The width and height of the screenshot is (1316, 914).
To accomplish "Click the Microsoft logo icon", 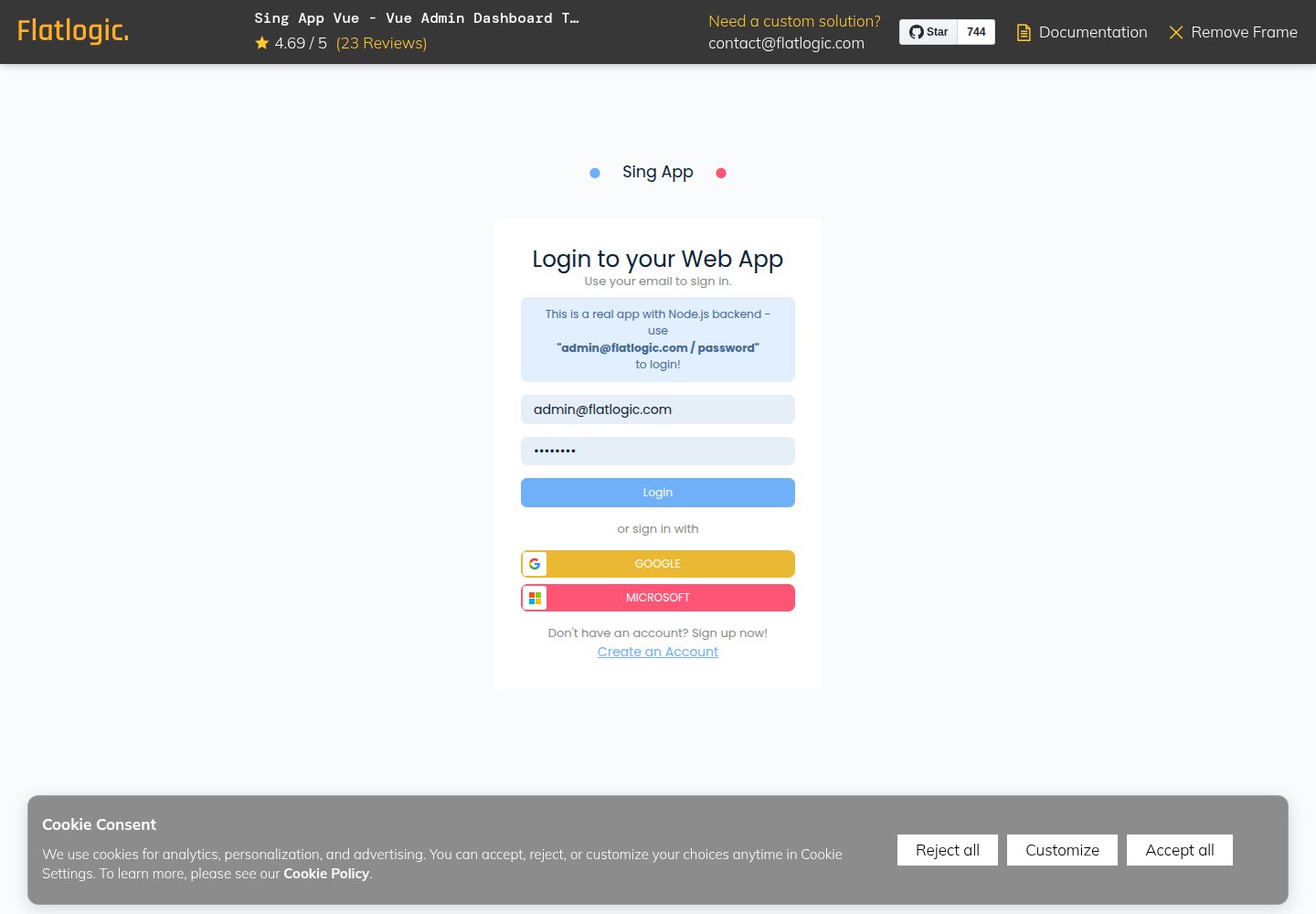I will point(535,598).
